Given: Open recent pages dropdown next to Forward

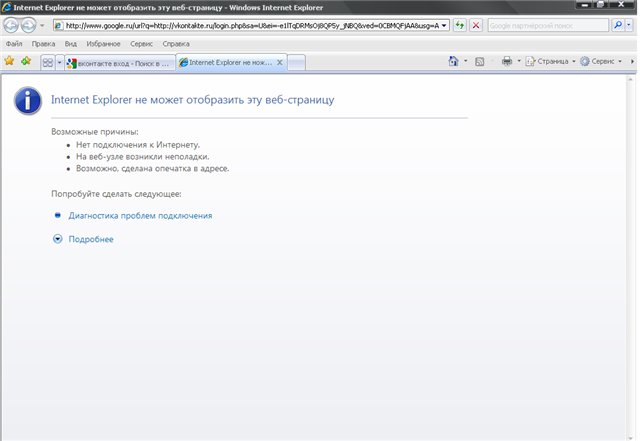Looking at the screenshot, I should click(42, 26).
